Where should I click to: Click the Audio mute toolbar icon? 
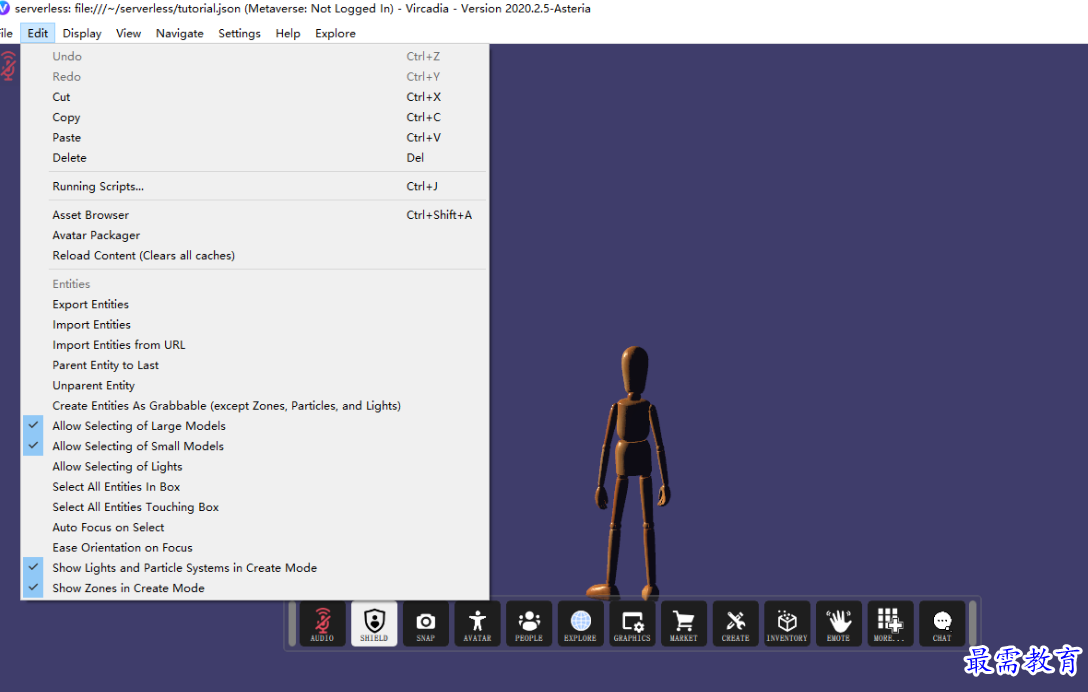coord(322,623)
